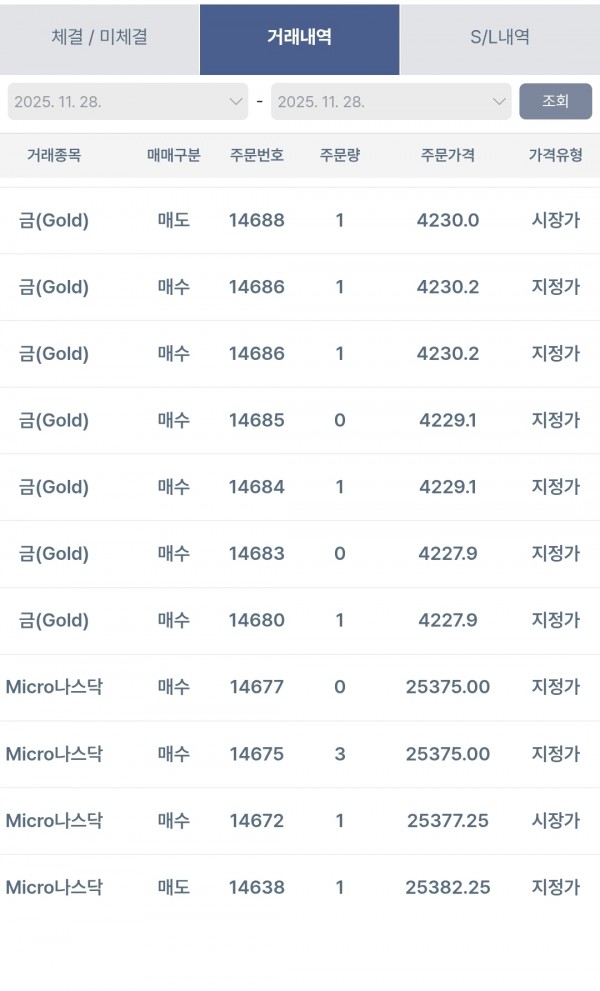The width and height of the screenshot is (600, 991).
Task: Sort by the 거래종목 column header
Action: (54, 155)
